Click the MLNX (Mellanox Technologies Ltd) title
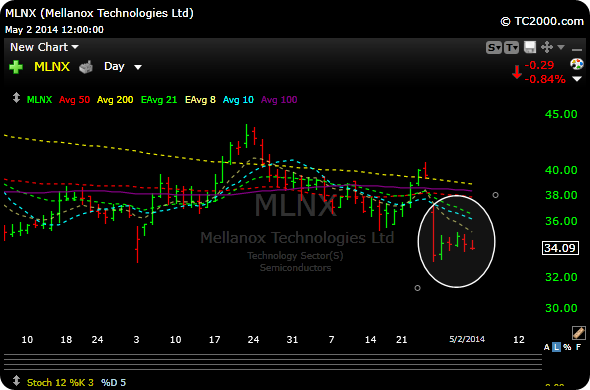The image size is (590, 390). click(x=99, y=14)
